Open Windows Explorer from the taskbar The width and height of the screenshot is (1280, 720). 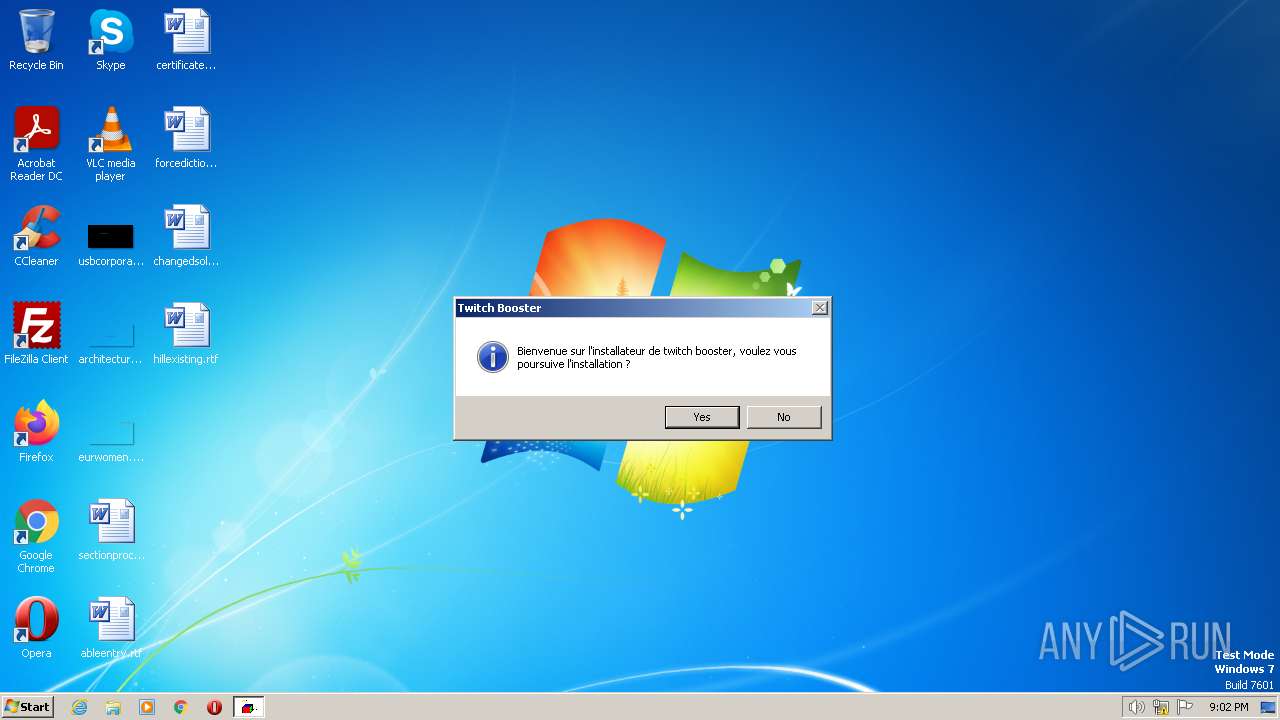pos(113,707)
